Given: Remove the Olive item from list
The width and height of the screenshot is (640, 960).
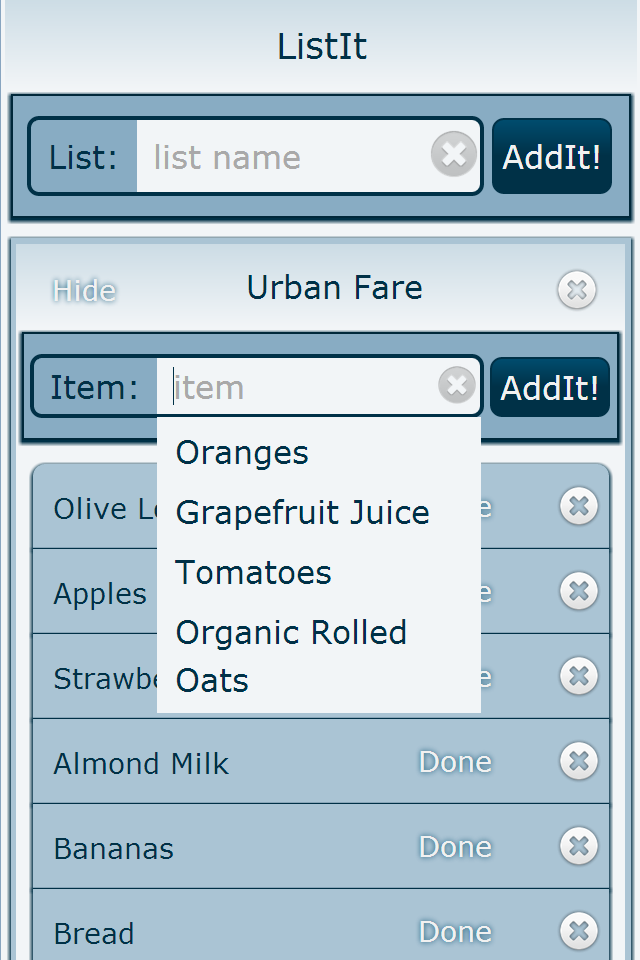Looking at the screenshot, I should [578, 506].
